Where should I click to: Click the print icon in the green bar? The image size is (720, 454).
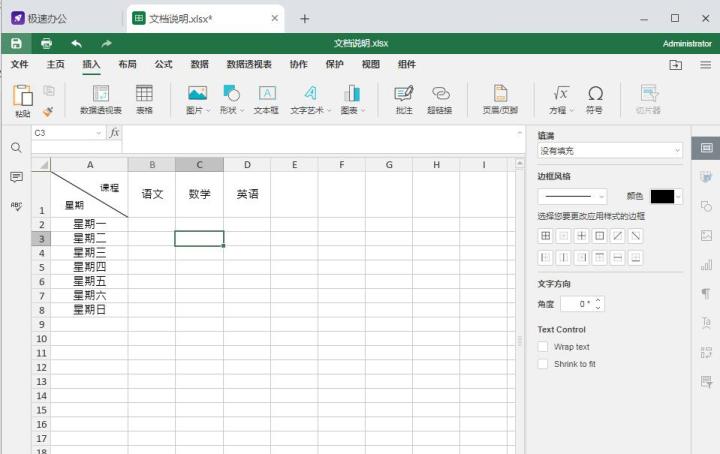pos(46,44)
